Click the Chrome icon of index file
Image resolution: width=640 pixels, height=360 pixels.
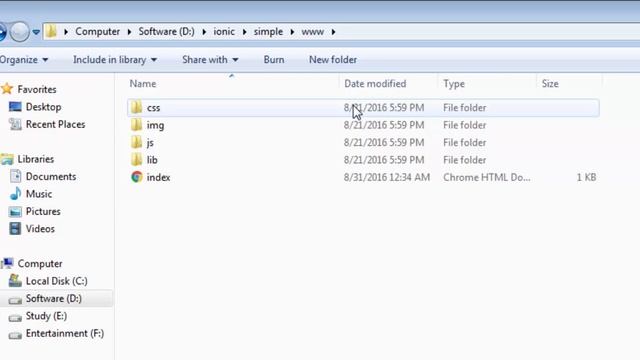click(x=137, y=177)
